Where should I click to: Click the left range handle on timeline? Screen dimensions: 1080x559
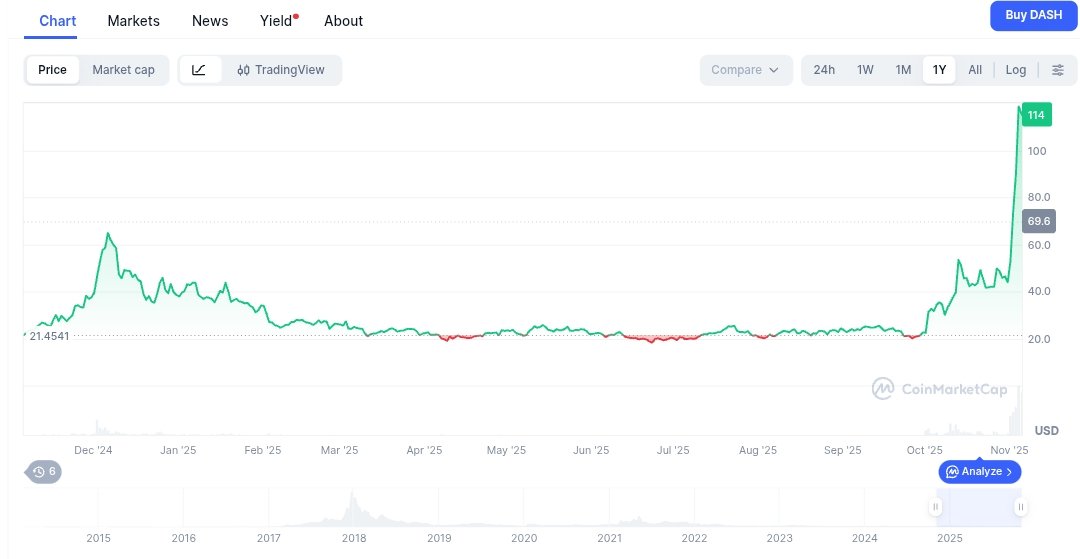tap(936, 507)
